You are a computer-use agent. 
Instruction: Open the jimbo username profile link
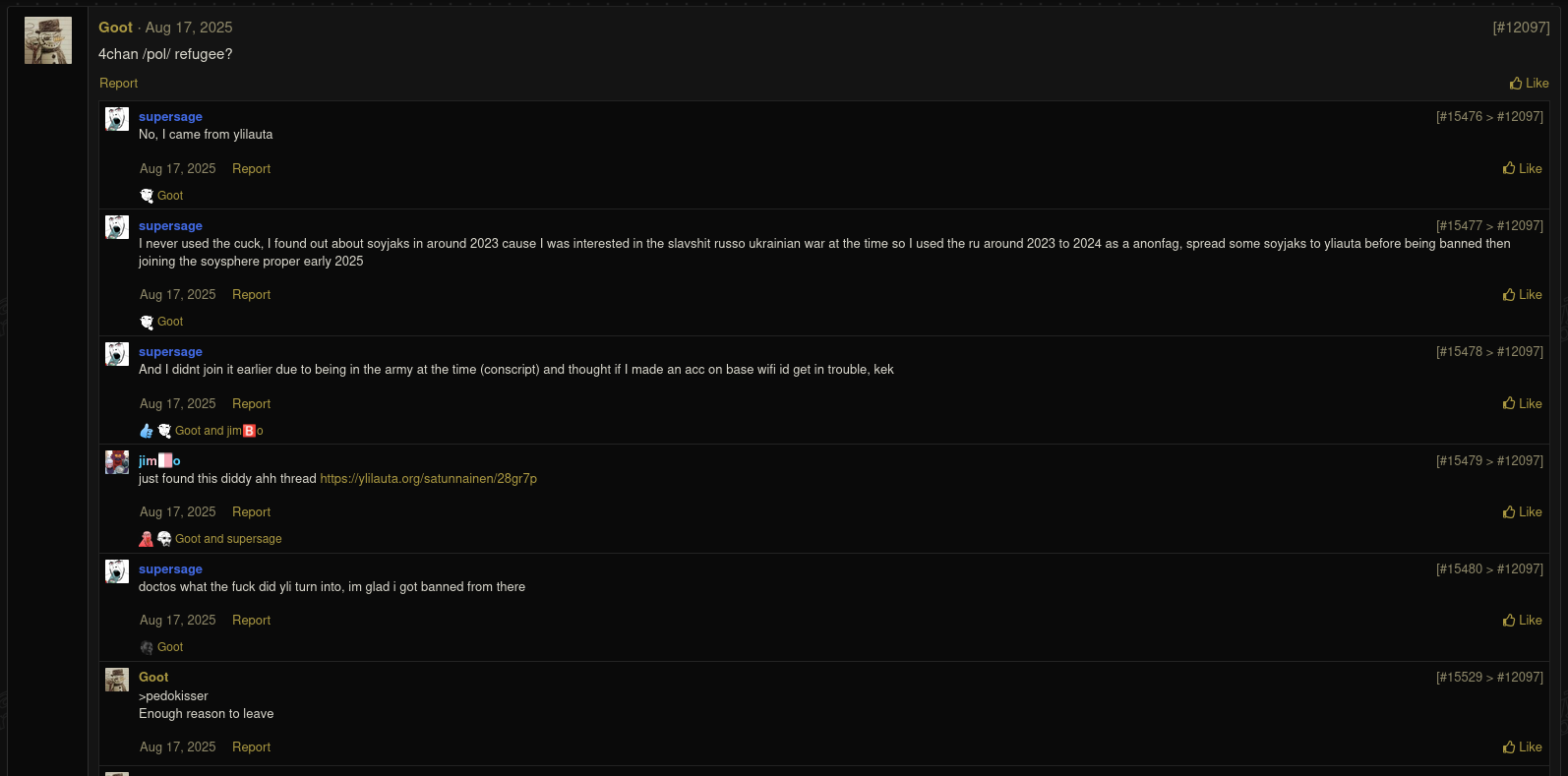point(159,461)
